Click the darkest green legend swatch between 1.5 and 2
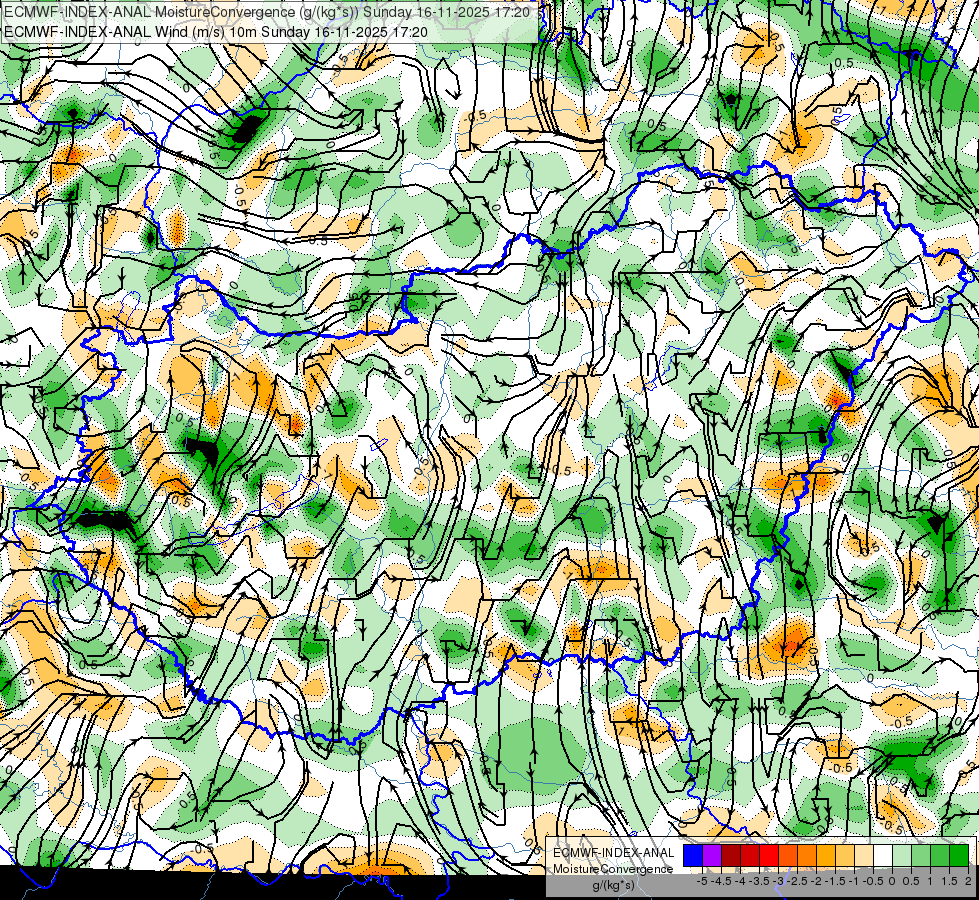The width and height of the screenshot is (979, 900). [x=958, y=856]
